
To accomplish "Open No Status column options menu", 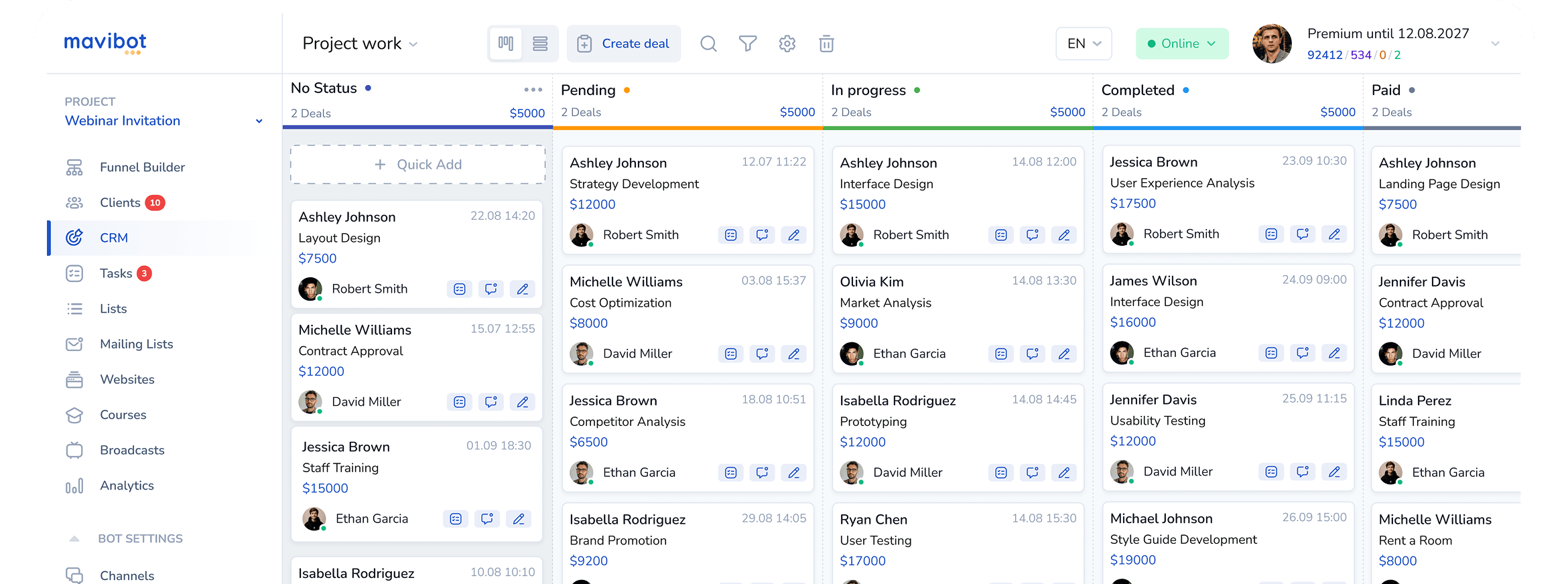I will [x=533, y=89].
